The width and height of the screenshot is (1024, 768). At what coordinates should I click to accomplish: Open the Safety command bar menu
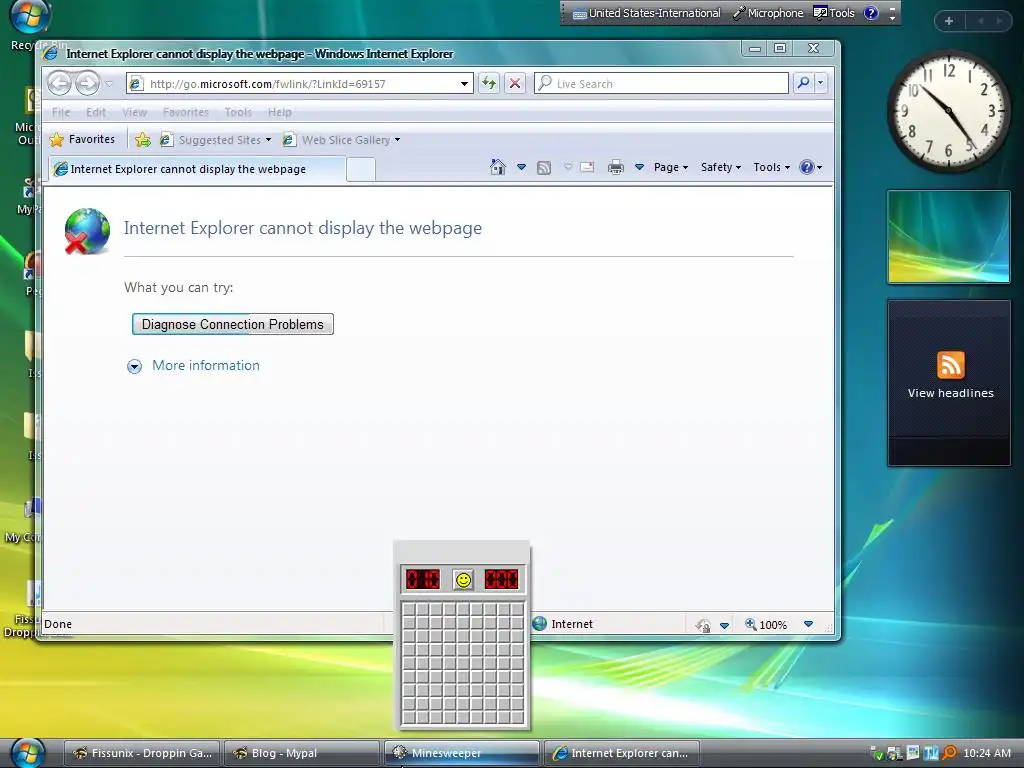click(x=720, y=167)
